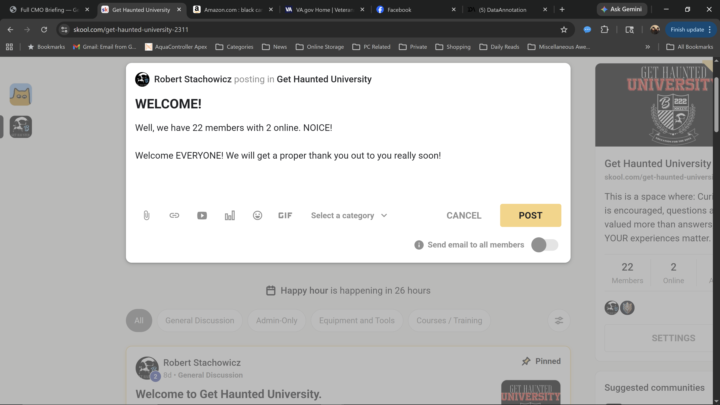Open the cat community icon in sidebar

click(21, 95)
